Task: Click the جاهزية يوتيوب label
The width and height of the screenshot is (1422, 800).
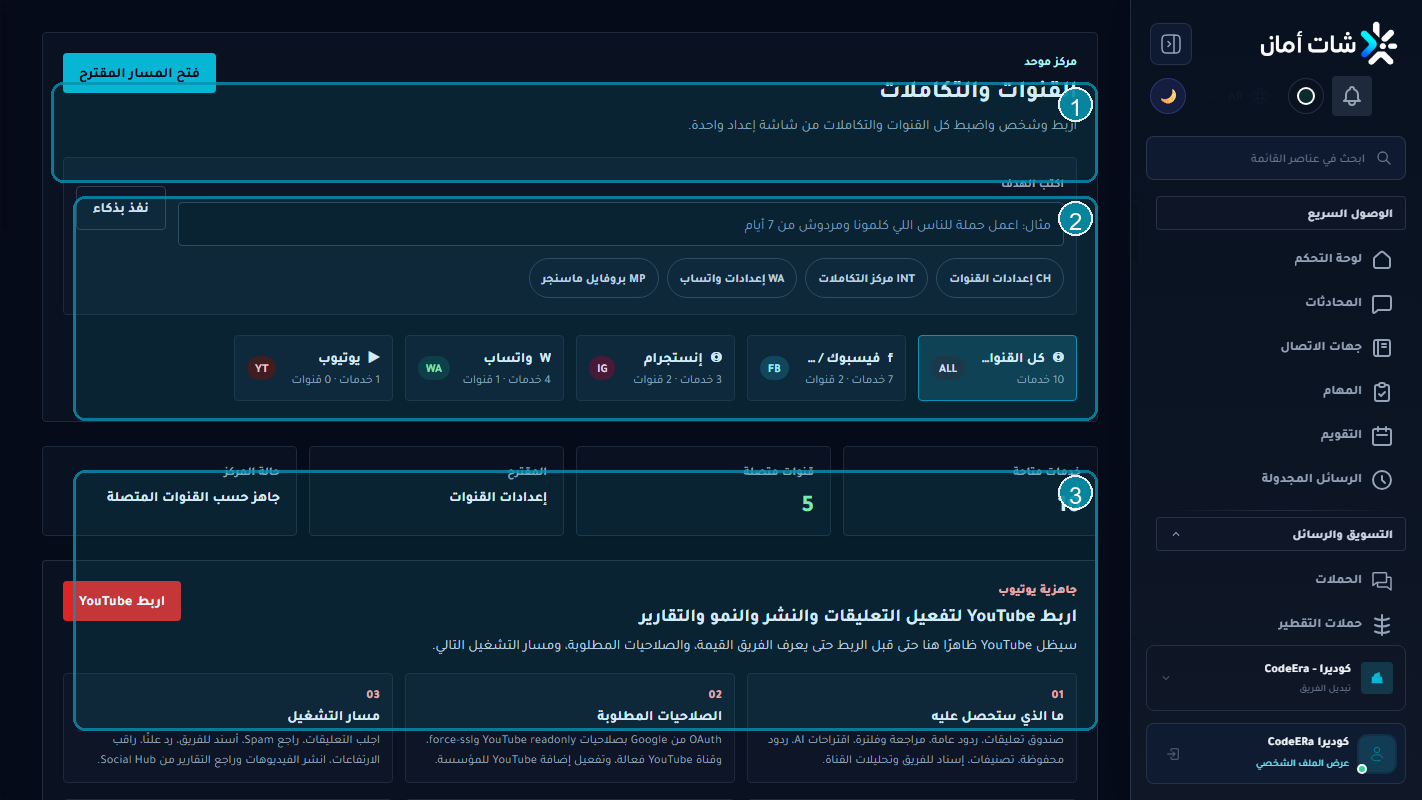Action: point(1038,590)
